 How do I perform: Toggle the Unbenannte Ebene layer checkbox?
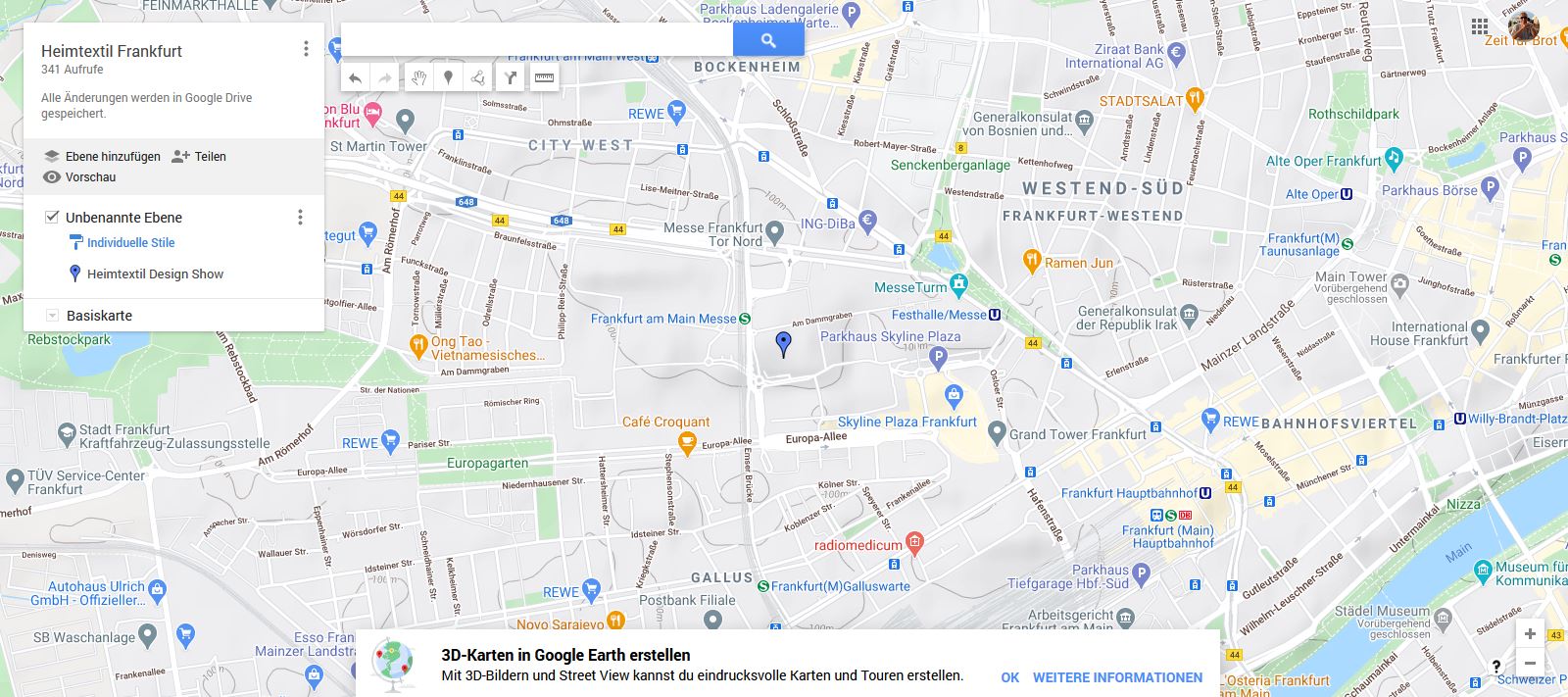point(52,217)
